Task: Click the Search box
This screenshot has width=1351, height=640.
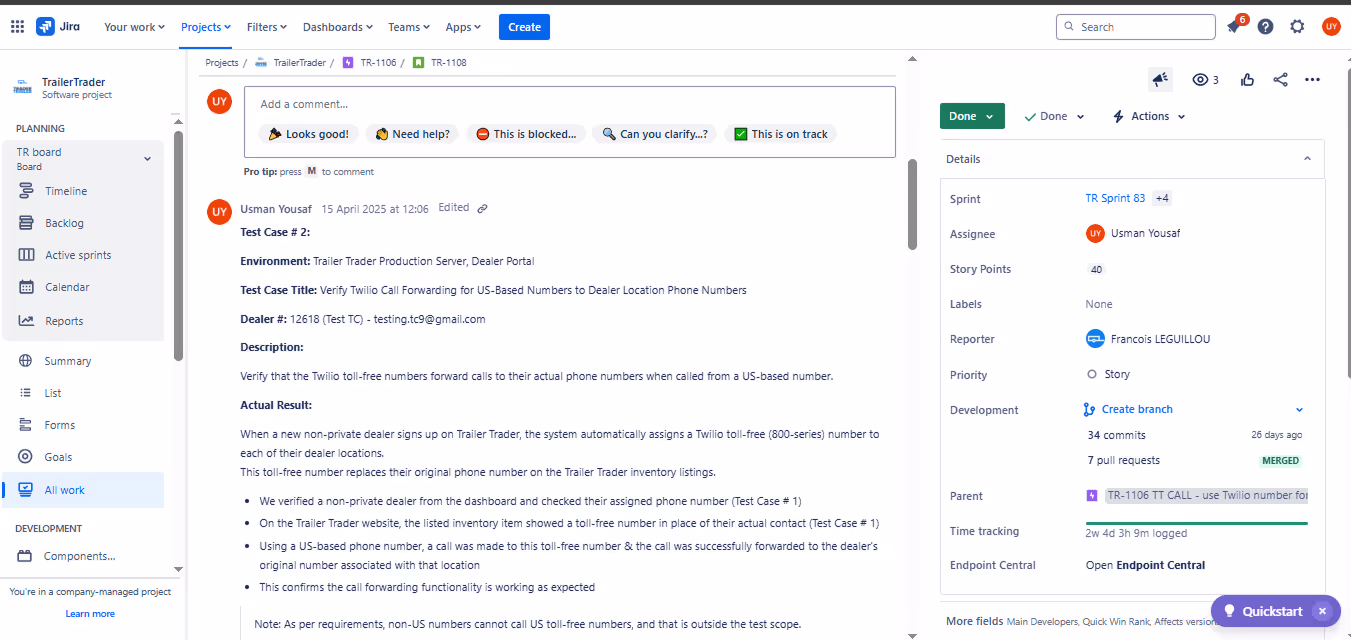Action: coord(1135,27)
